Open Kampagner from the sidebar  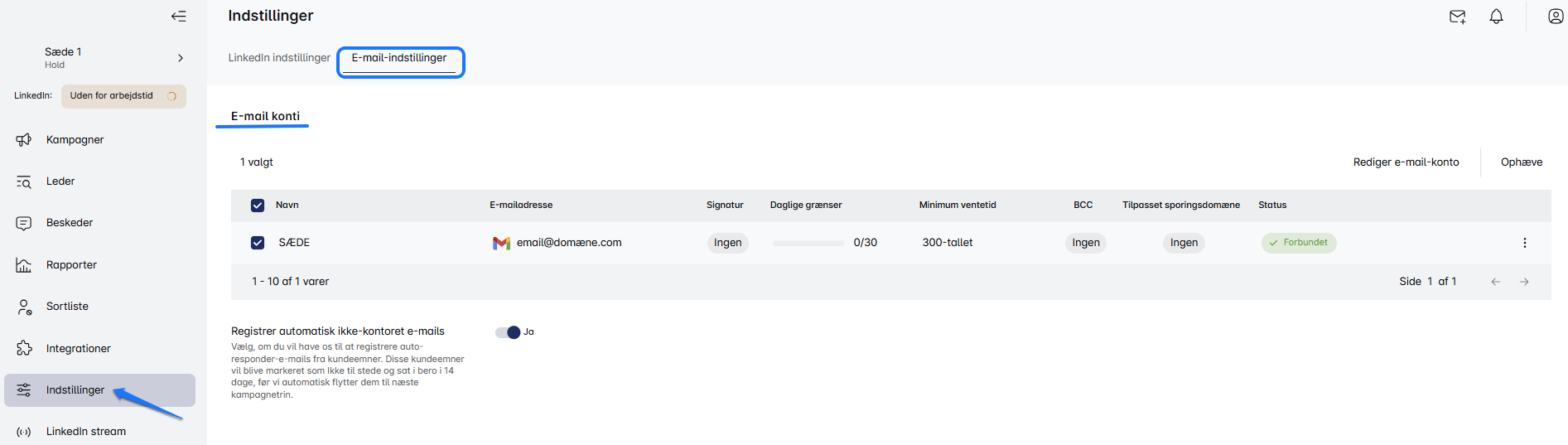(x=75, y=140)
